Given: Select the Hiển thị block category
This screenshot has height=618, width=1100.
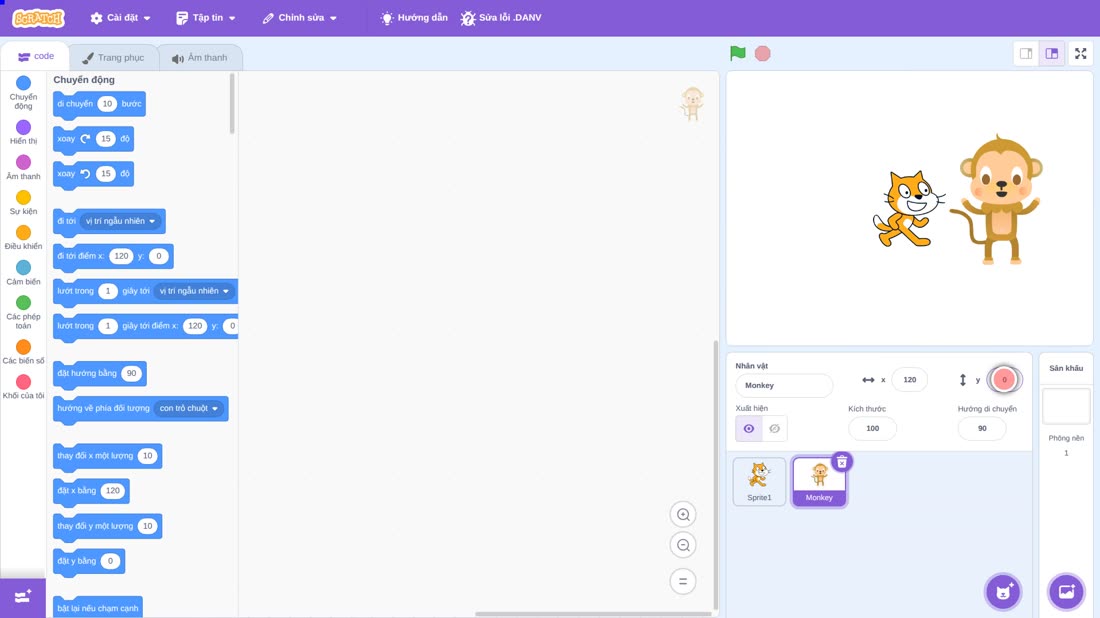Looking at the screenshot, I should 23,132.
